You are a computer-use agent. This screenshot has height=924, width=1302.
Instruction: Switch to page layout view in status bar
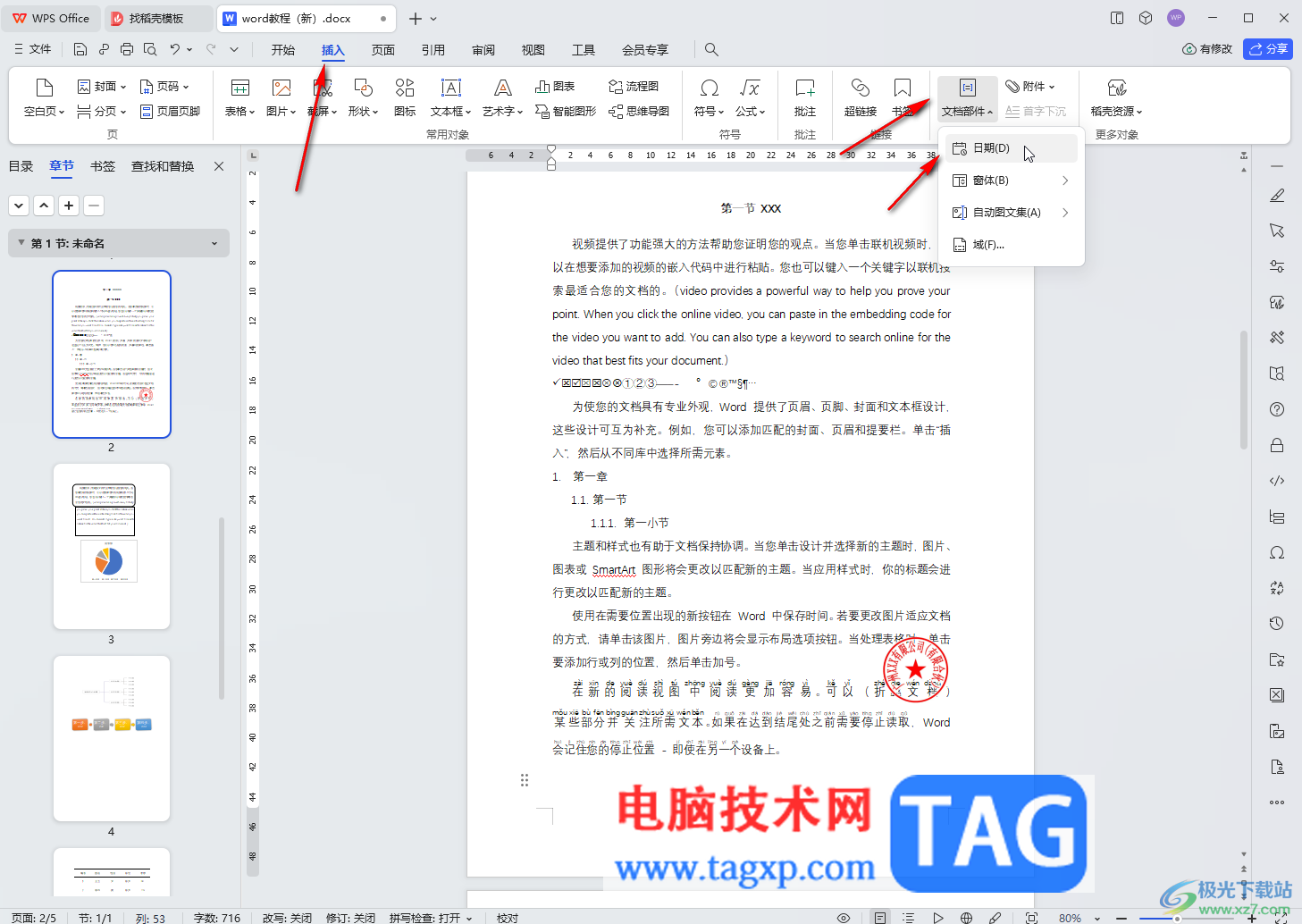point(880,918)
